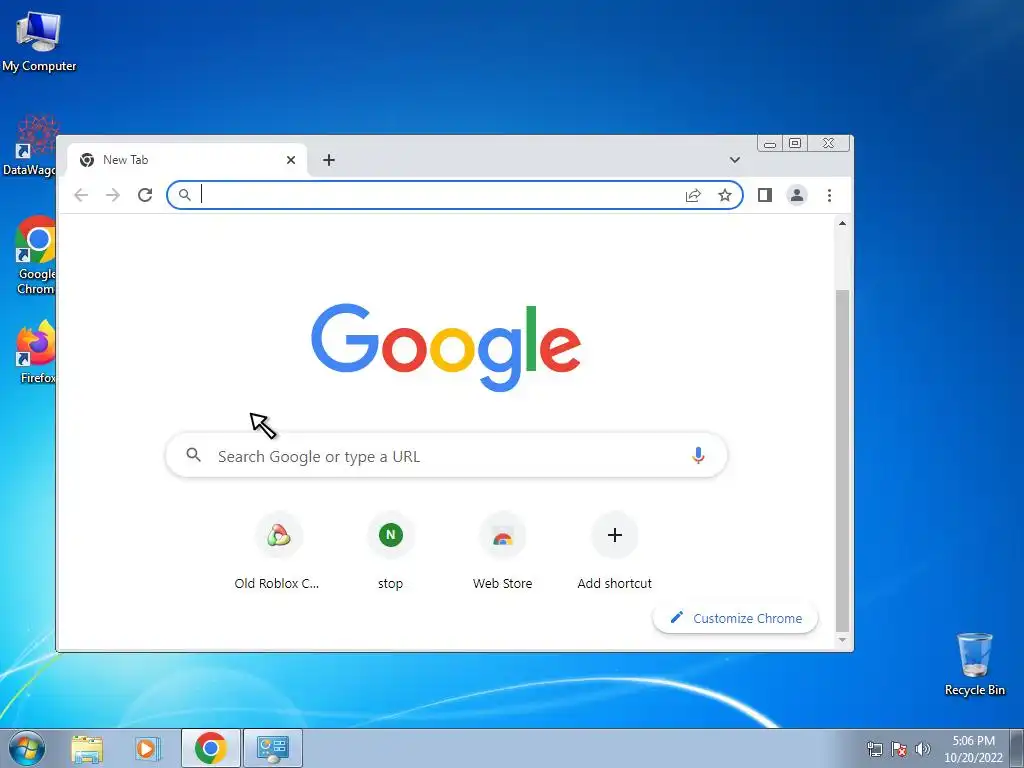The width and height of the screenshot is (1024, 768).
Task: Click the address bar search magnifier icon
Action: [x=185, y=195]
